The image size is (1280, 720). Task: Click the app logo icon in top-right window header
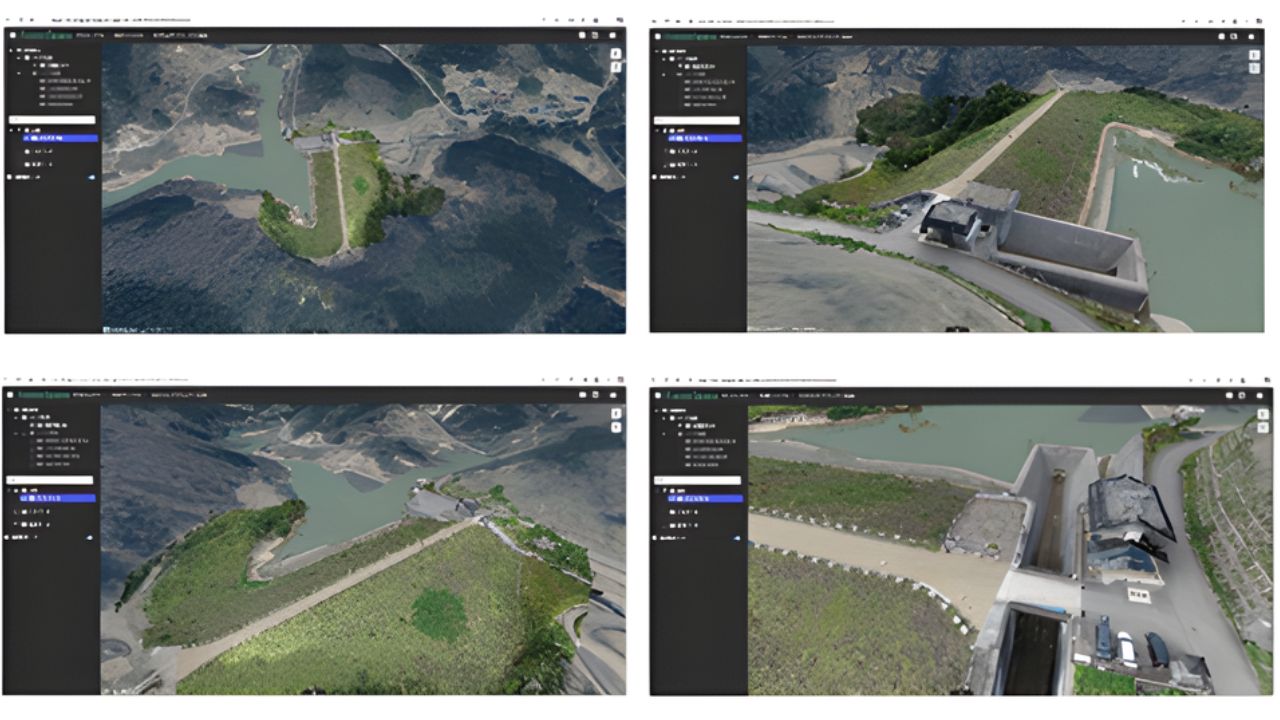658,36
